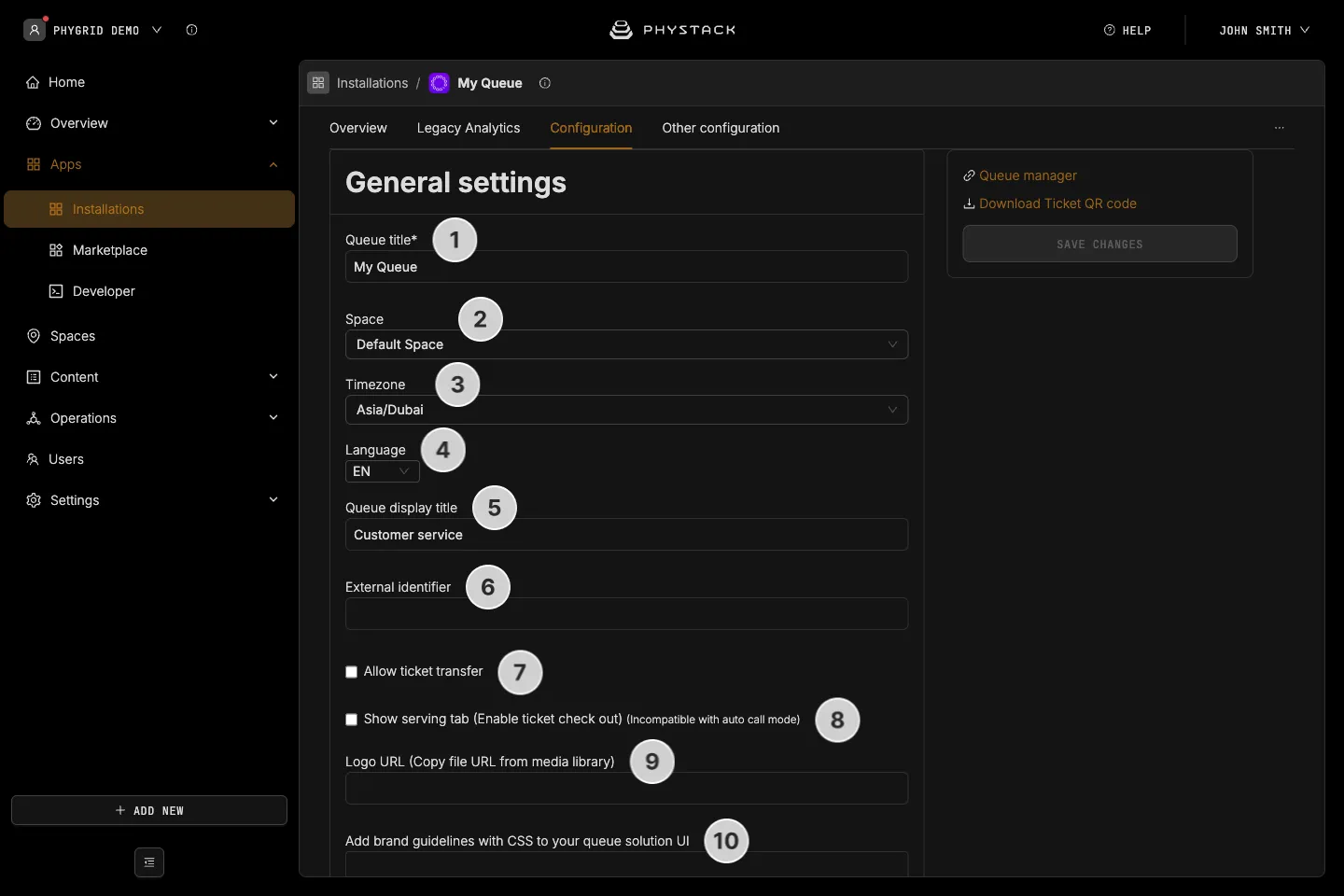Click Installations in the breadcrumb
Screen dimensions: 1344x896
(x=372, y=83)
